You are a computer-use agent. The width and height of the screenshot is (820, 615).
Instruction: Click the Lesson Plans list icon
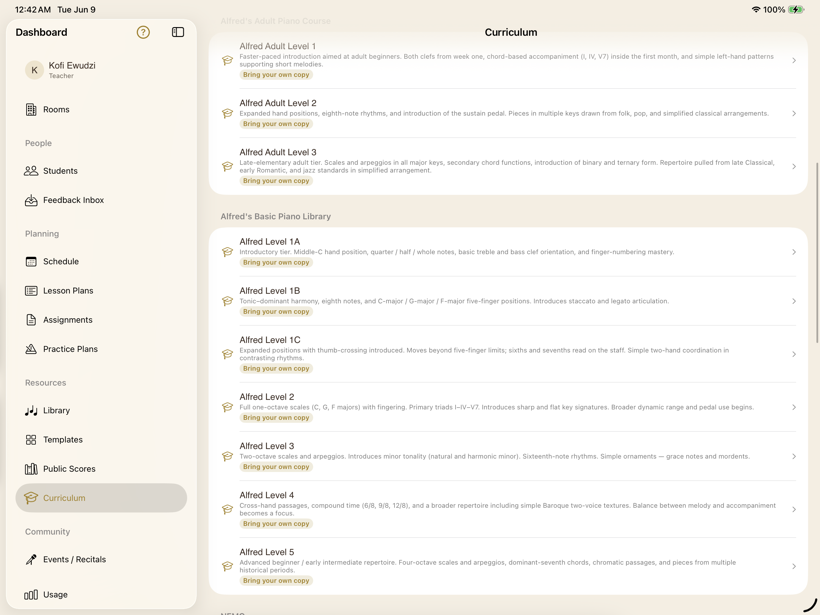pos(31,291)
